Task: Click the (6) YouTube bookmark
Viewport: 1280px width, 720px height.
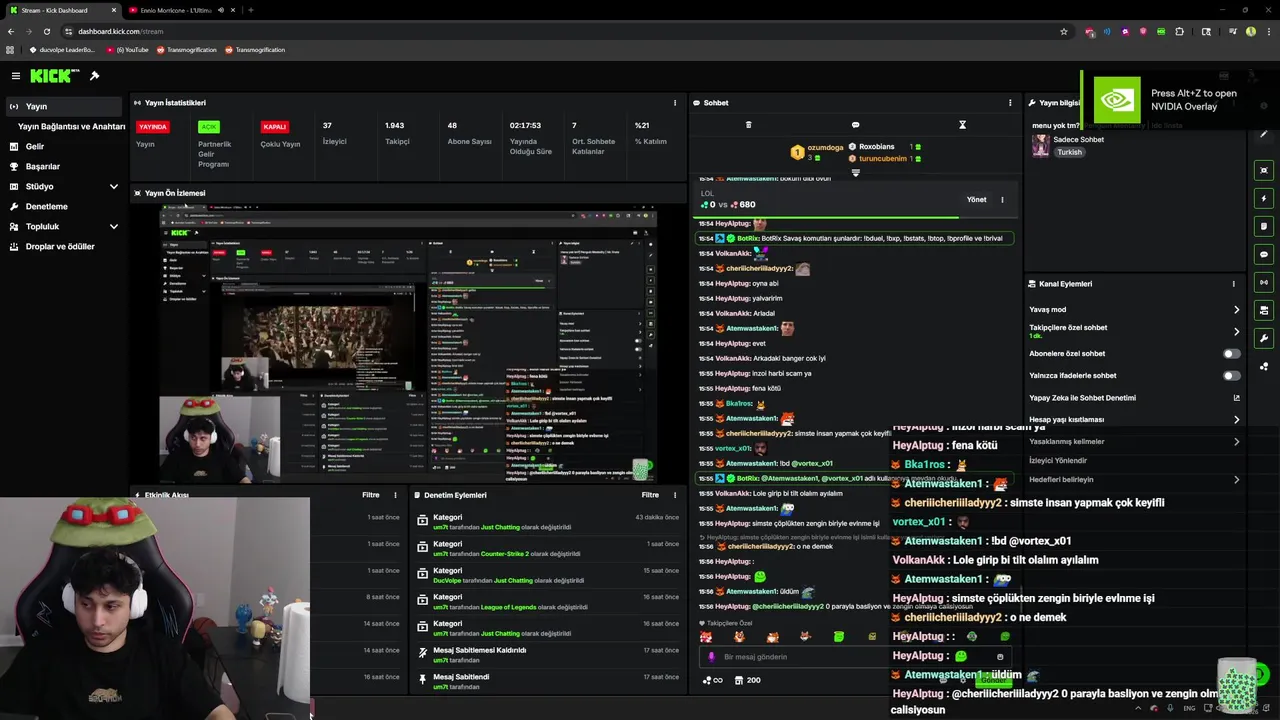Action: (128, 50)
